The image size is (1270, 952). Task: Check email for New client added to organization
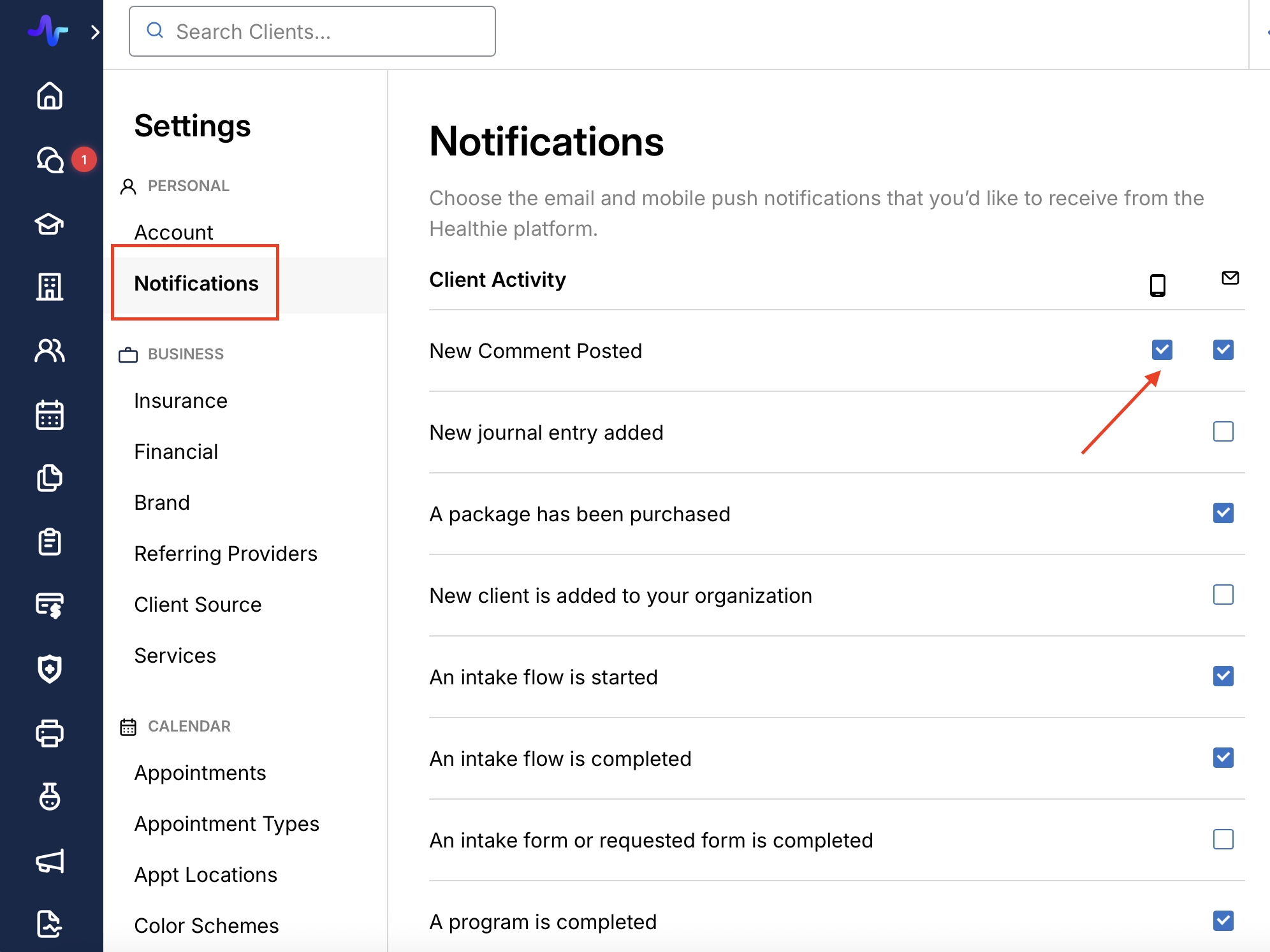pyautogui.click(x=1223, y=595)
